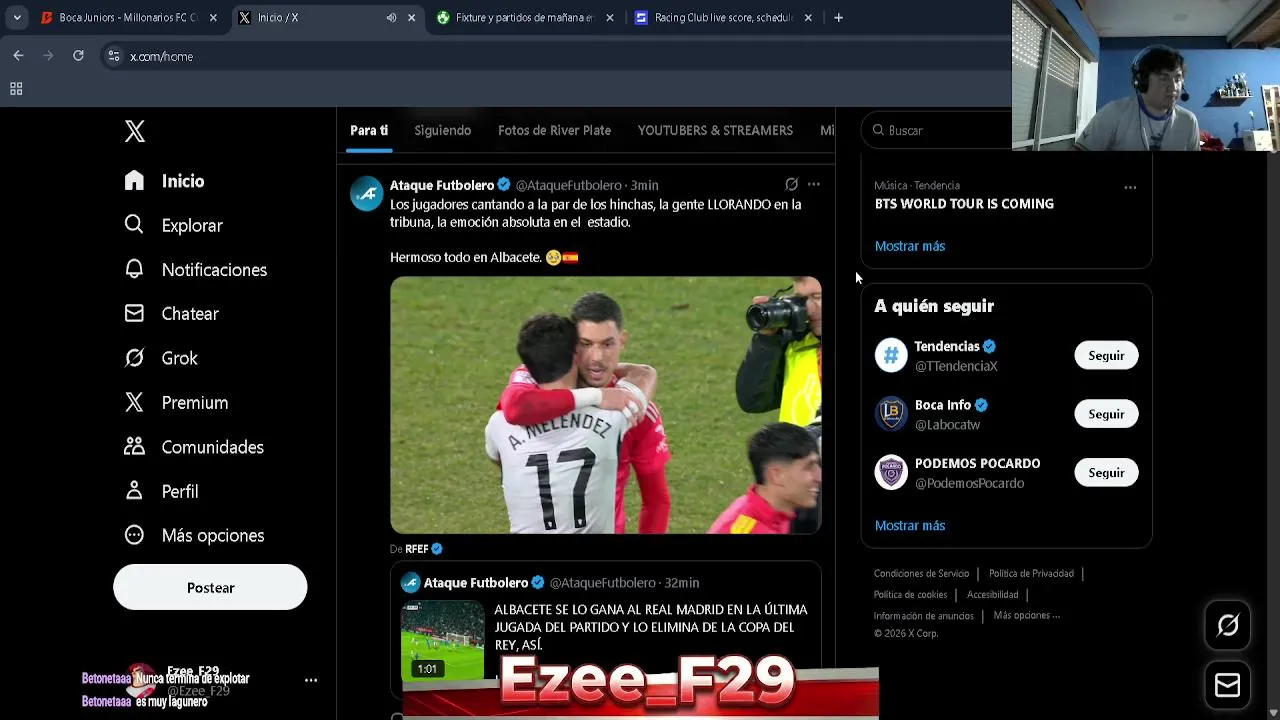1280x720 pixels.
Task: Click Ataque Futbolero post avatar
Action: click(366, 193)
